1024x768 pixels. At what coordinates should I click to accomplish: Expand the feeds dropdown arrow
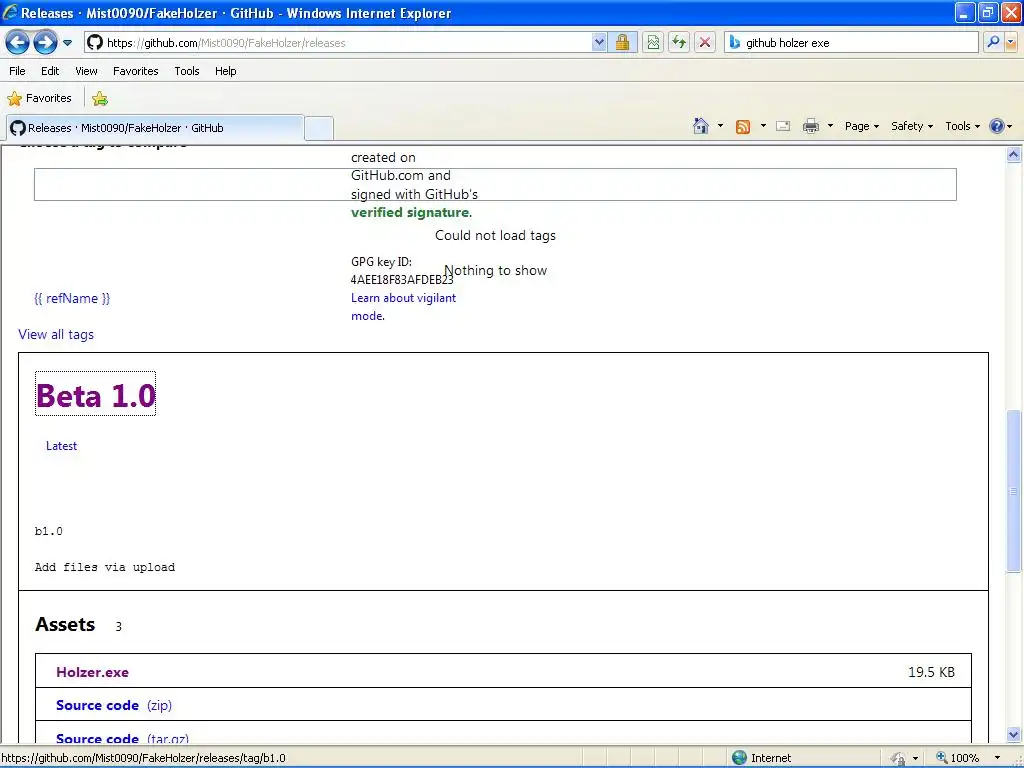pyautogui.click(x=763, y=126)
